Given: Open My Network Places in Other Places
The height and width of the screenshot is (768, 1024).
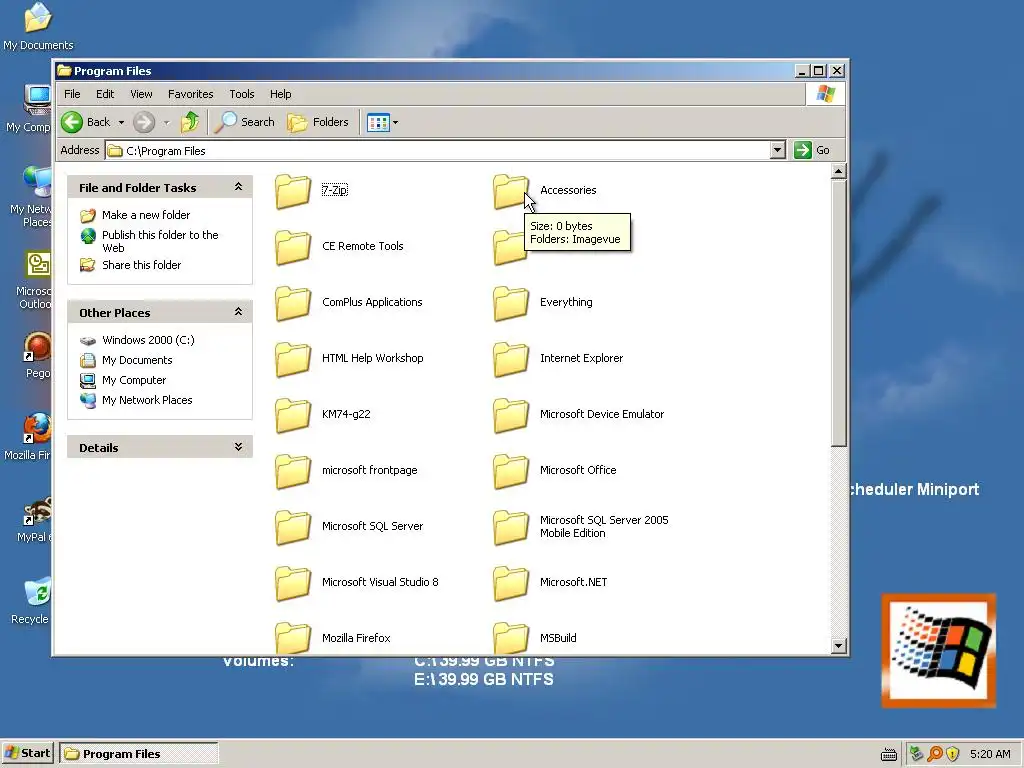Looking at the screenshot, I should [x=147, y=400].
